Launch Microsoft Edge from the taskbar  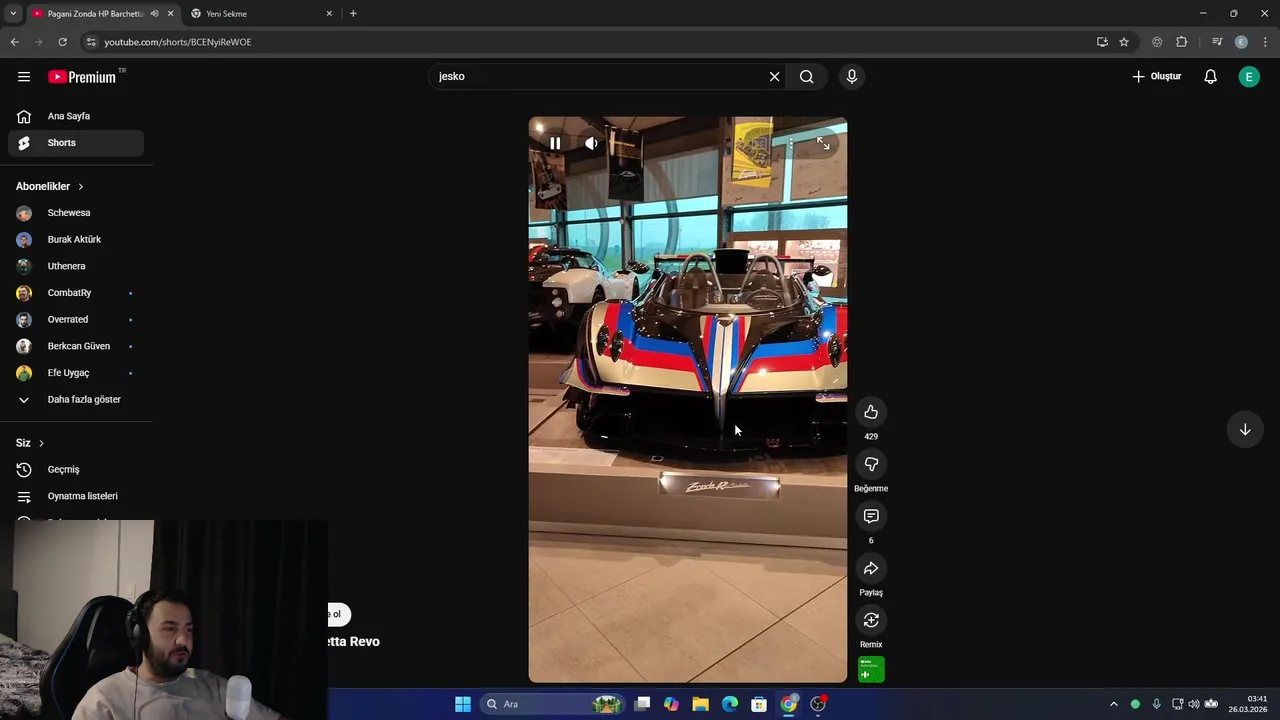(x=730, y=704)
